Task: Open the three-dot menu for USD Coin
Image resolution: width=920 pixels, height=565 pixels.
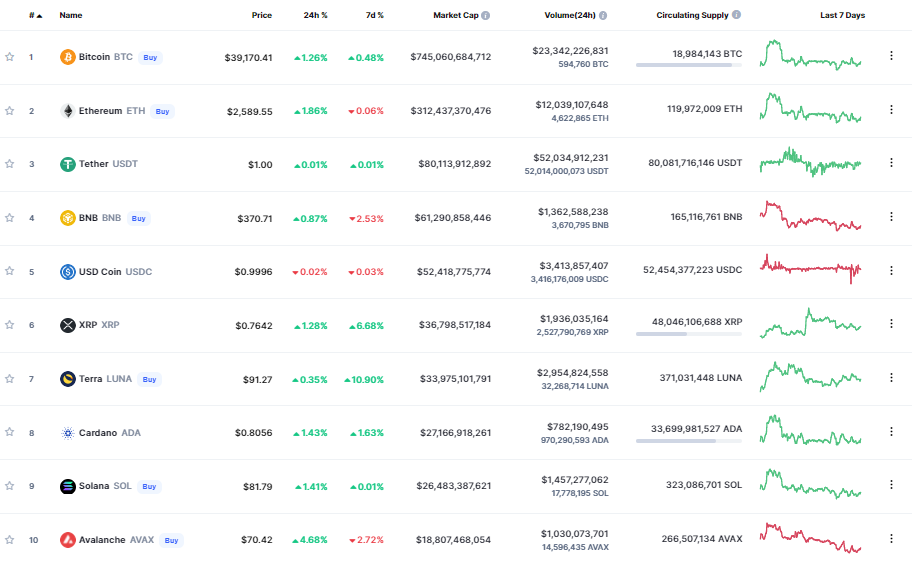Action: pos(891,270)
